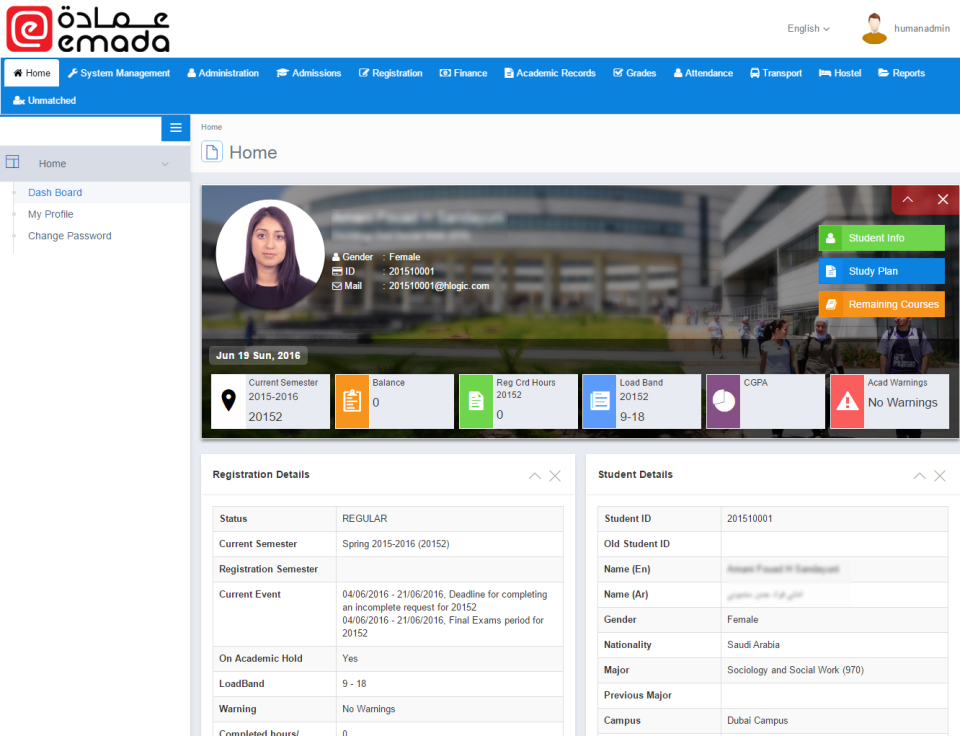Image resolution: width=960 pixels, height=736 pixels.
Task: Click the CGPA pie chart icon
Action: click(x=723, y=401)
